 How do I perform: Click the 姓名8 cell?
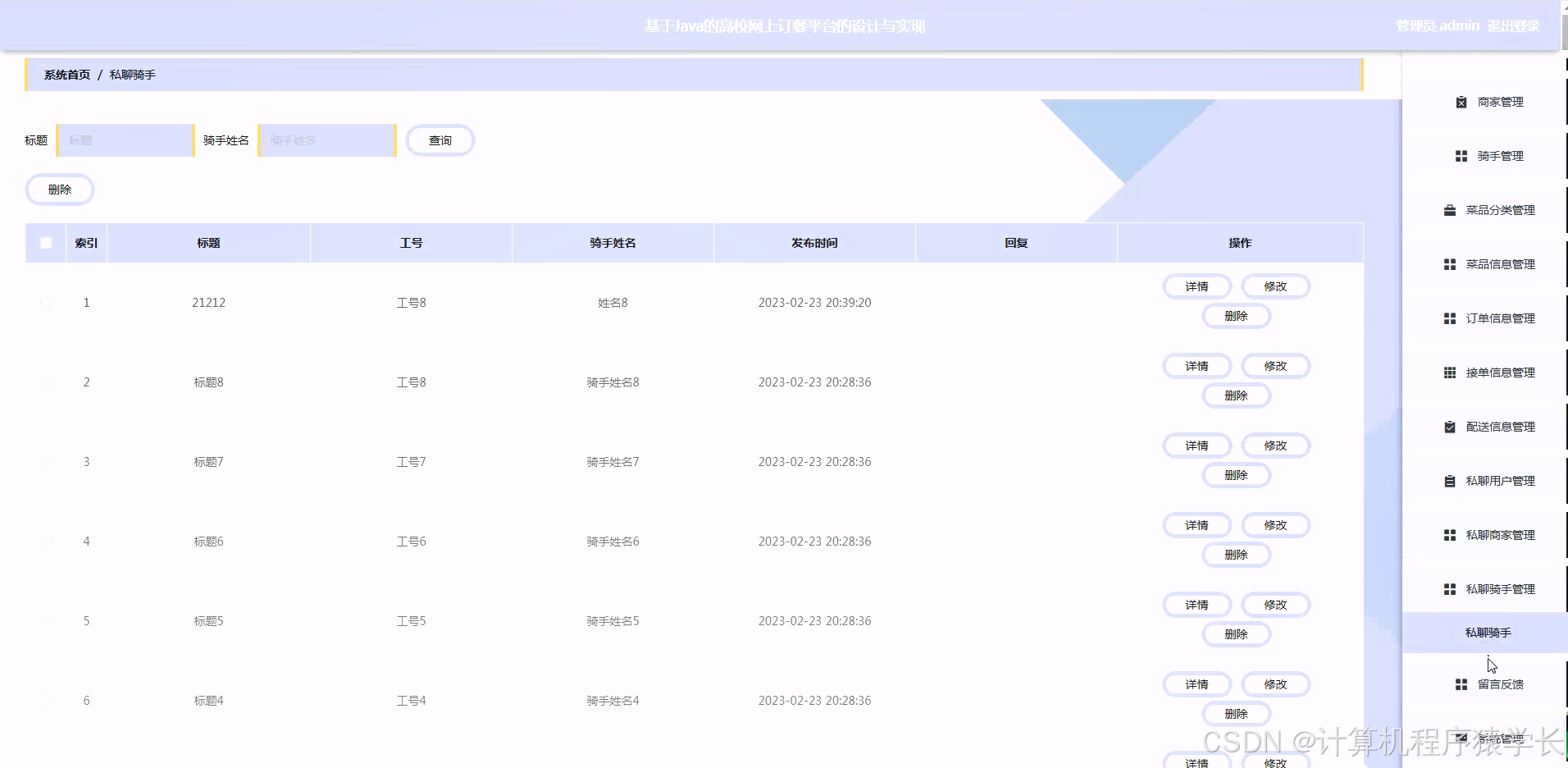tap(613, 303)
